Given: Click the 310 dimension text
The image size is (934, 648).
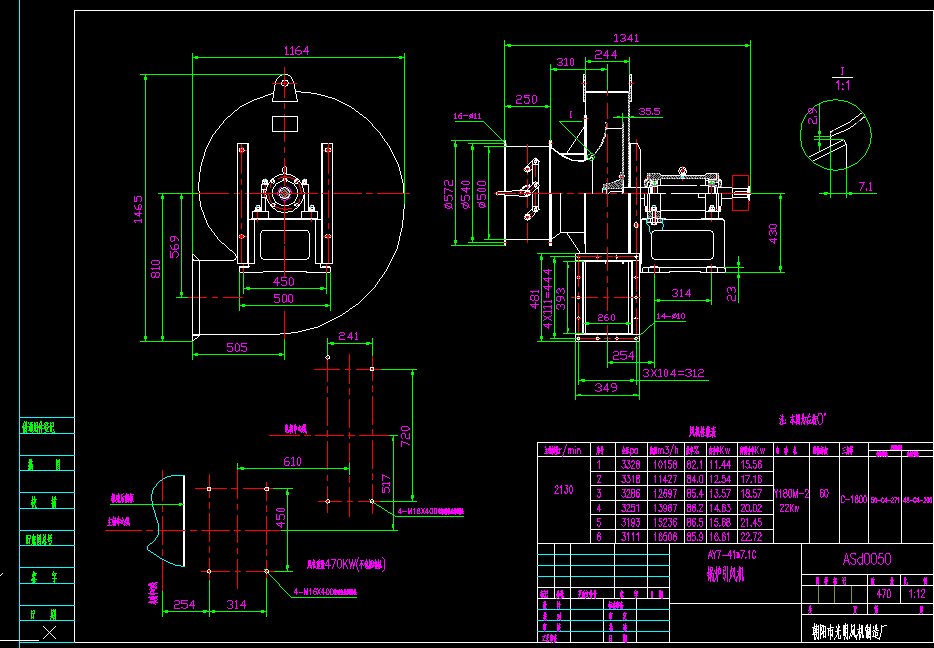Looking at the screenshot, I should [564, 63].
